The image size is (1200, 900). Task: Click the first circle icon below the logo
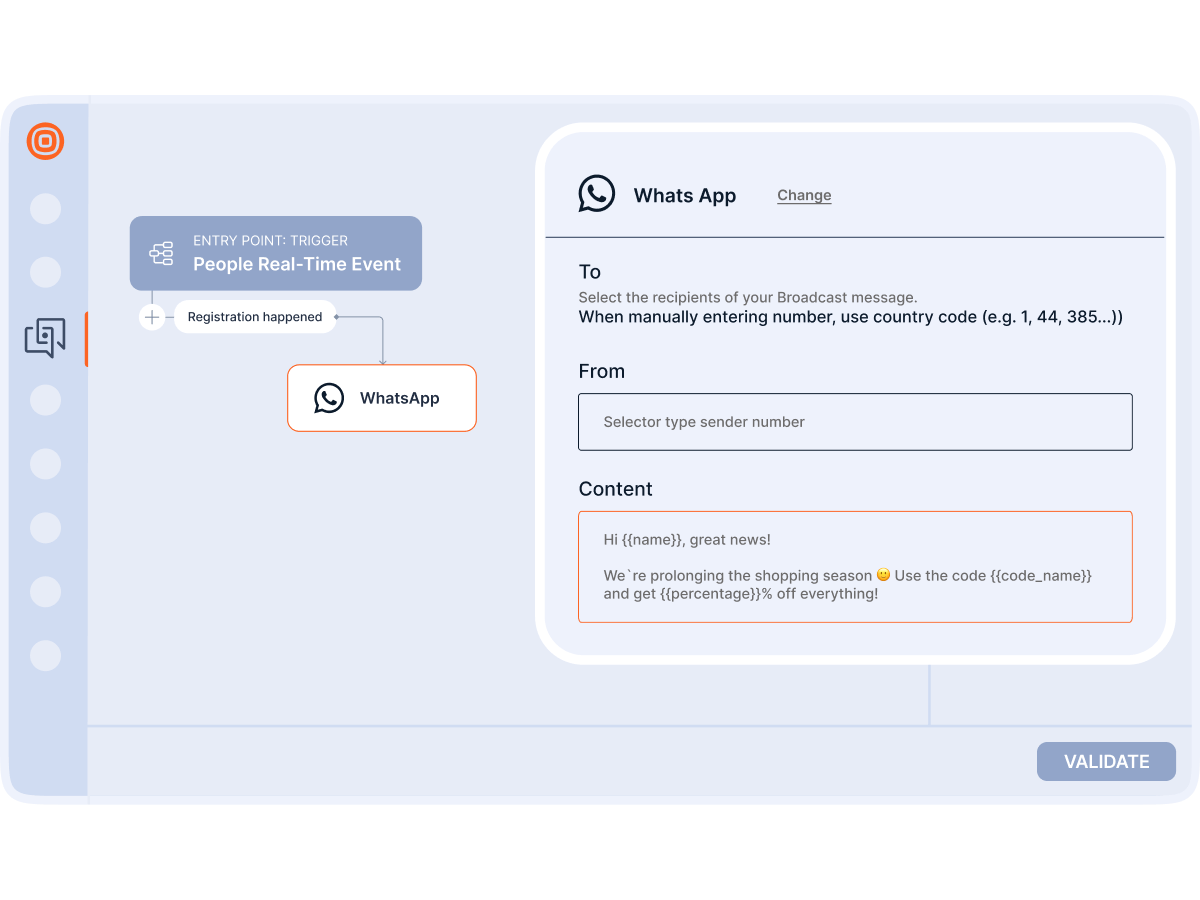point(45,209)
